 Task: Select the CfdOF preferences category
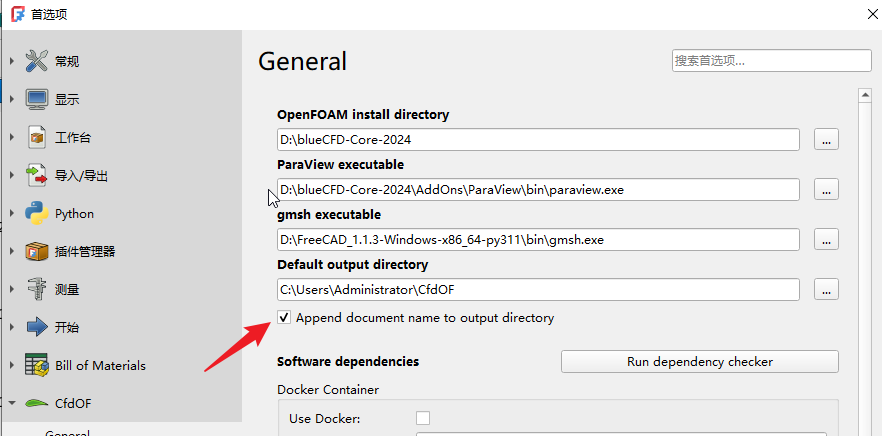point(73,403)
